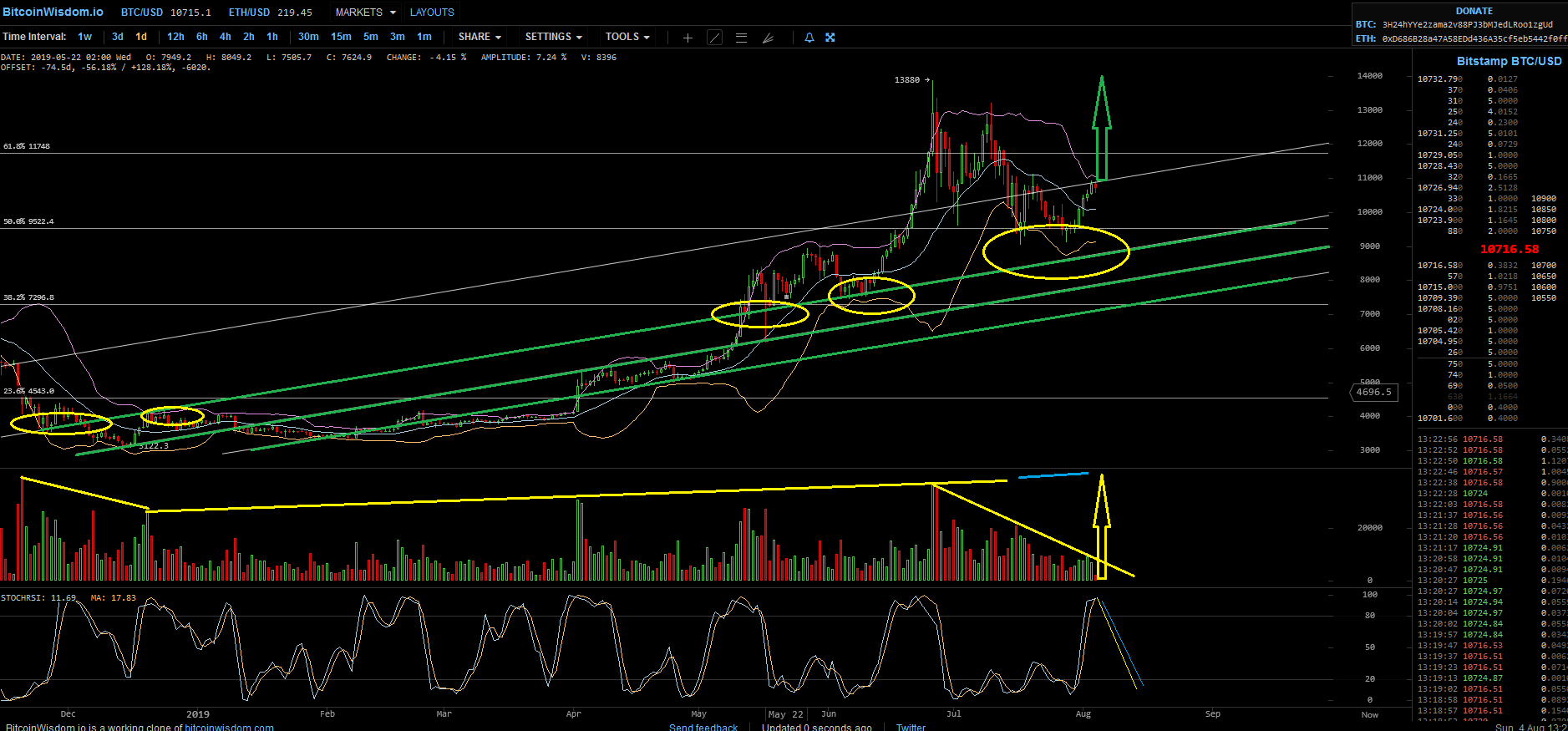This screenshot has width=1568, height=731.
Task: Expand the TOOLS dropdown
Action: point(627,37)
